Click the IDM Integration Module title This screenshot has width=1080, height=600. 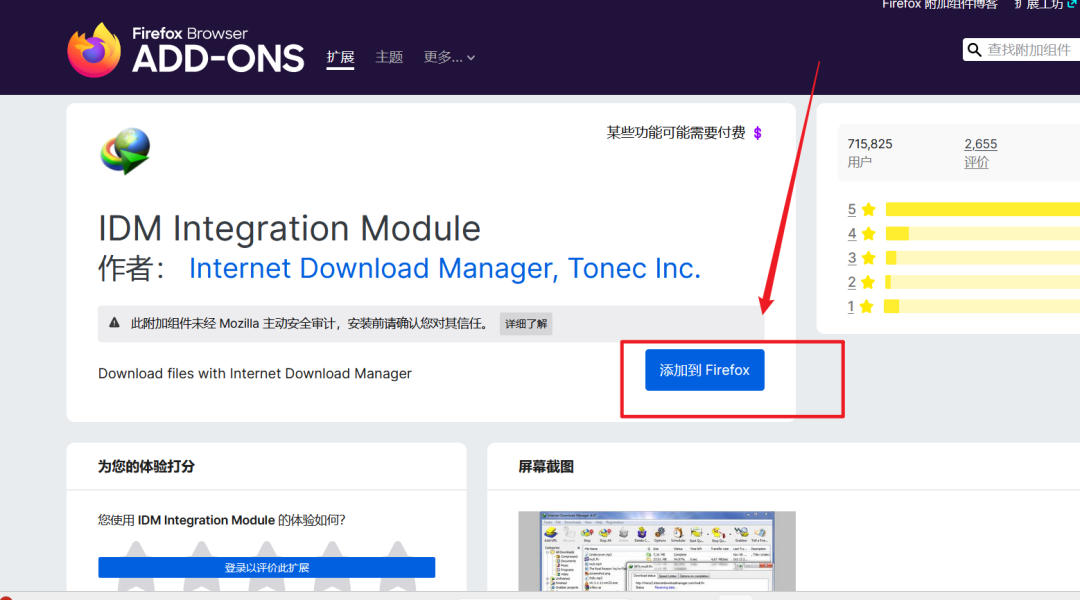click(289, 228)
